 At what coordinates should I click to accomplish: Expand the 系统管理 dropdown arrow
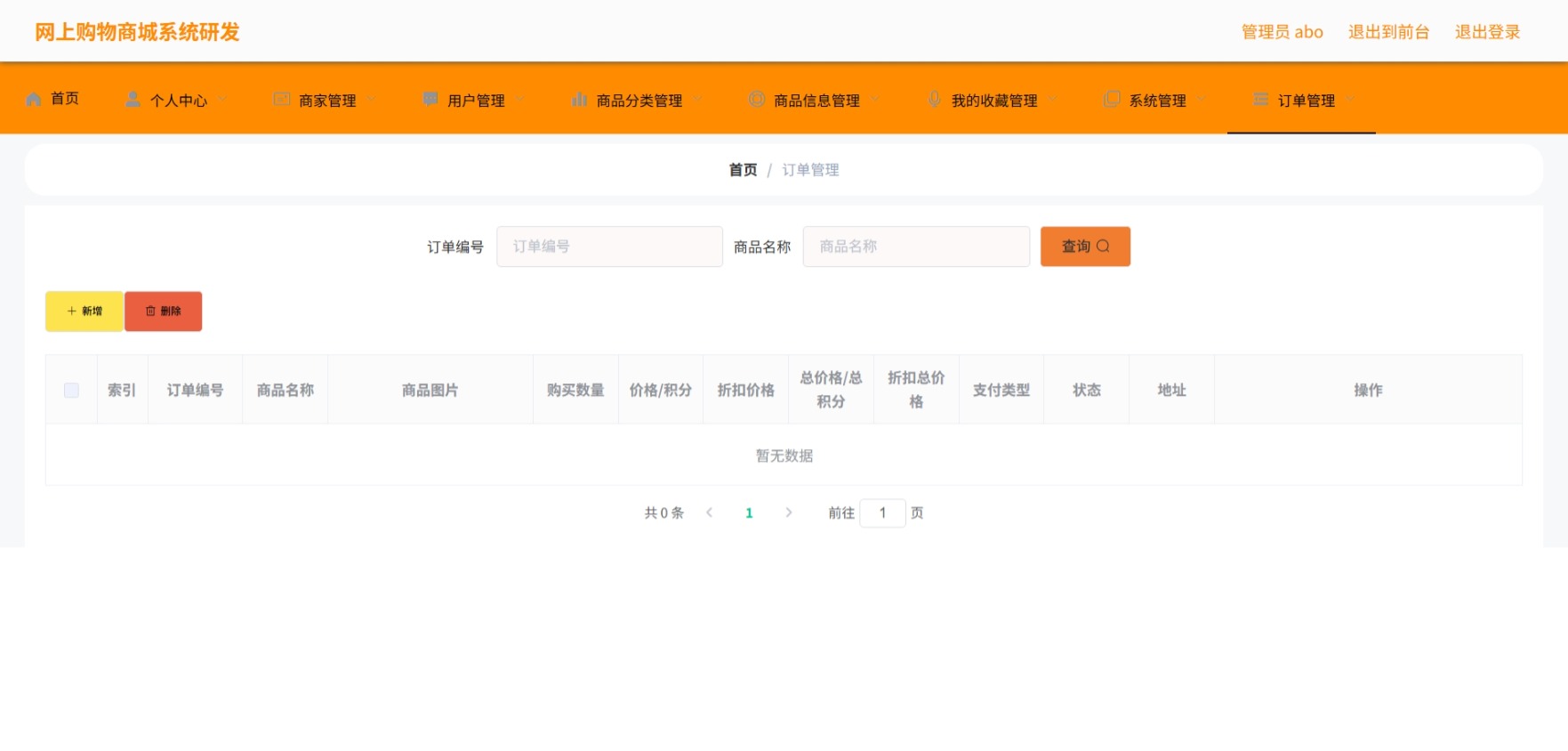(x=1202, y=99)
